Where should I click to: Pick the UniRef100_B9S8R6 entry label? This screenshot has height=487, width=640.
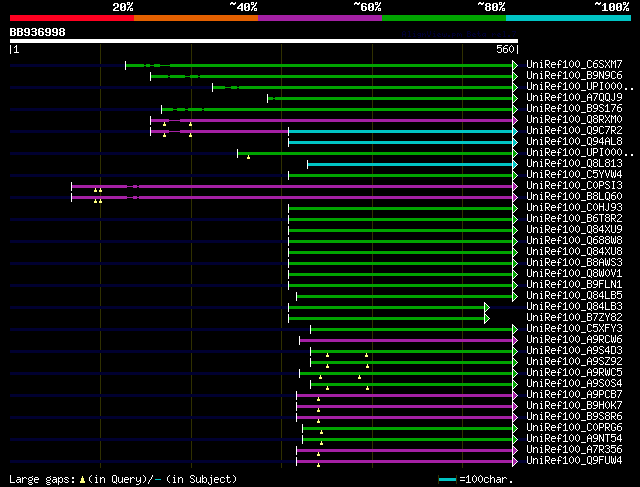[574, 417]
